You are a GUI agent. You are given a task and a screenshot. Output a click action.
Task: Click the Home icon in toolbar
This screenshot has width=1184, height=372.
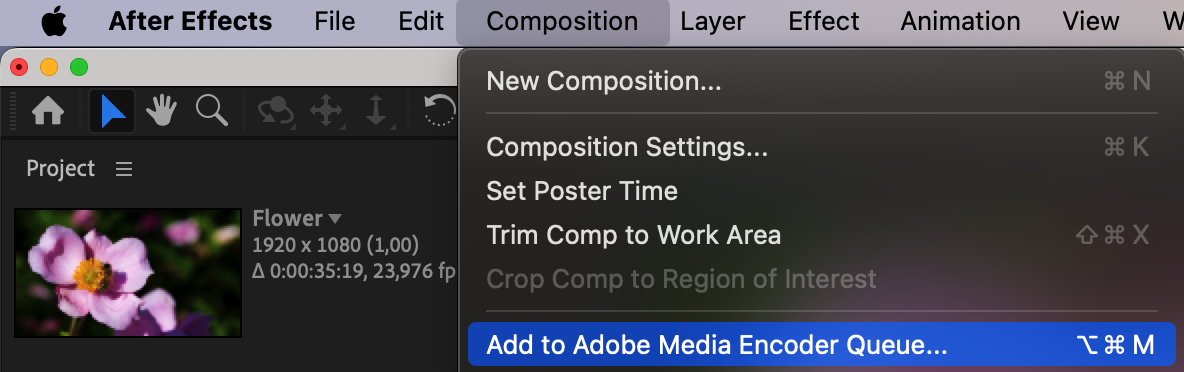(x=48, y=112)
